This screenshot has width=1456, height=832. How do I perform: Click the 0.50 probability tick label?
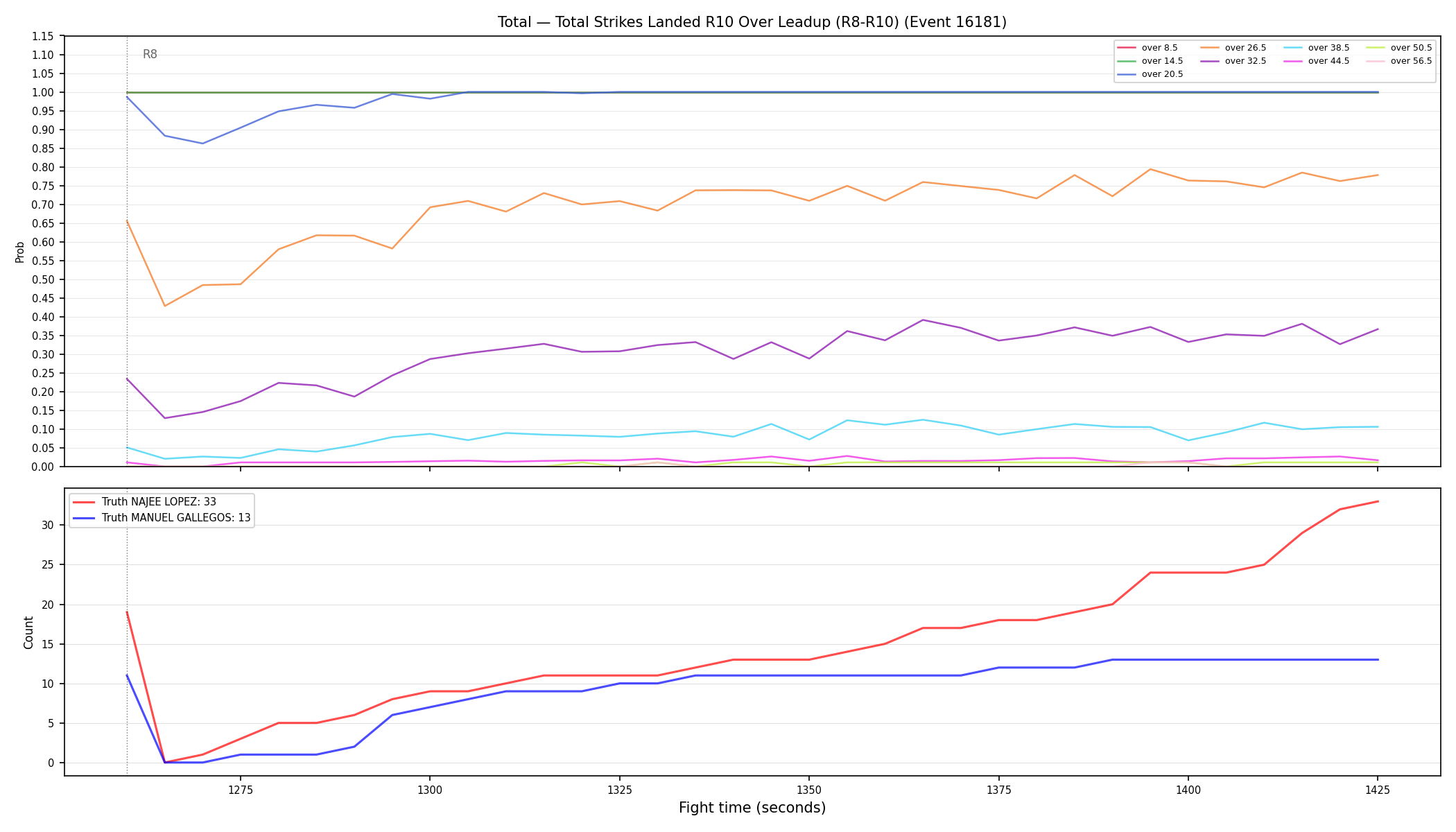click(x=43, y=279)
